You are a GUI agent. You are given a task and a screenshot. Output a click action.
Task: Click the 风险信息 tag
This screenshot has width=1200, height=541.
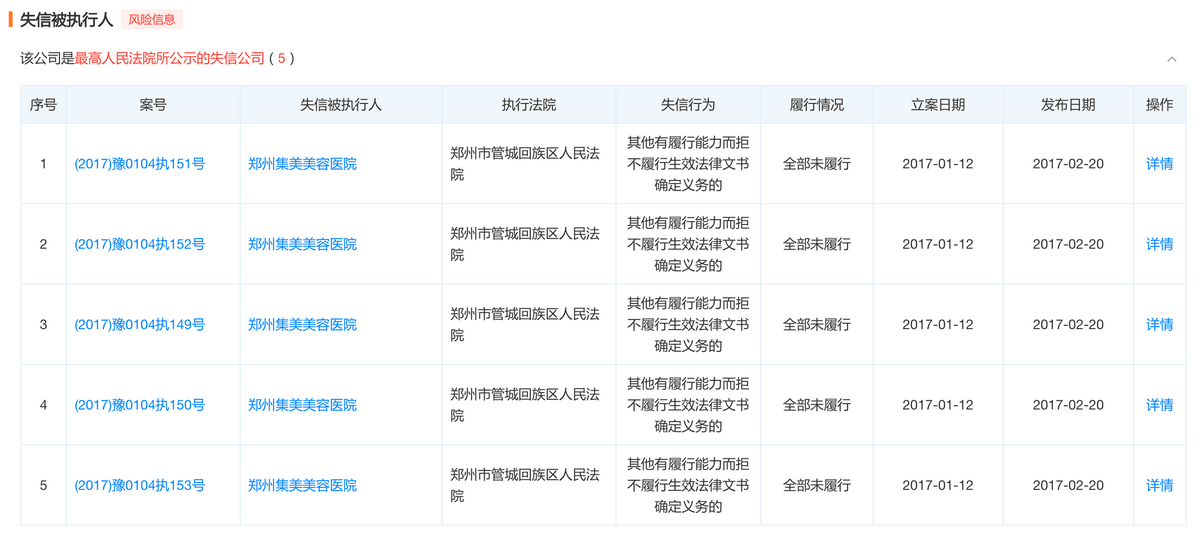(152, 19)
